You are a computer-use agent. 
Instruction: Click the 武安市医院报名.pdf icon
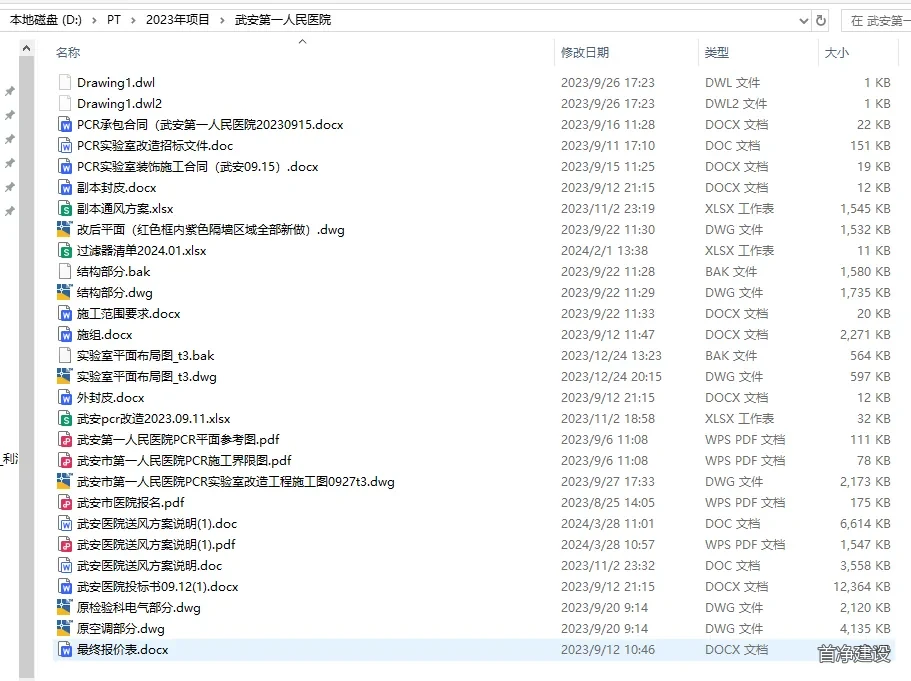point(65,503)
